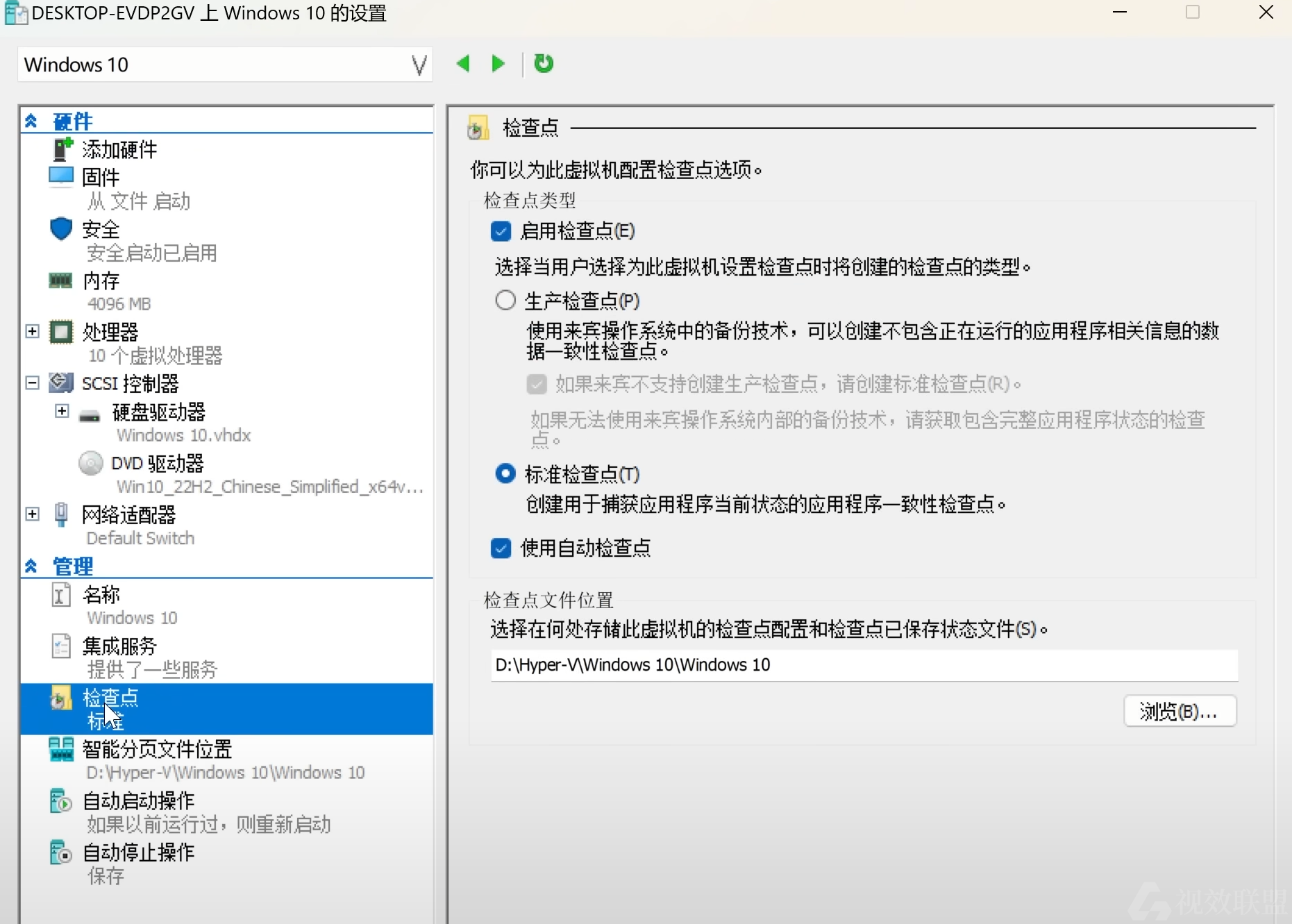Click the 10 个虚拟处理器 text
Image resolution: width=1292 pixels, height=924 pixels.
155,355
